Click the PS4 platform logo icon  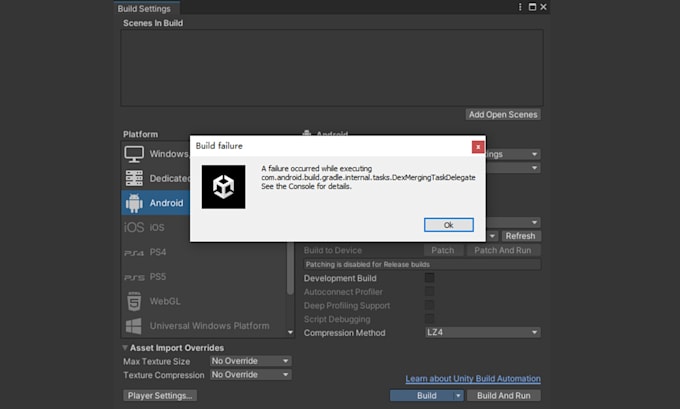coord(134,252)
